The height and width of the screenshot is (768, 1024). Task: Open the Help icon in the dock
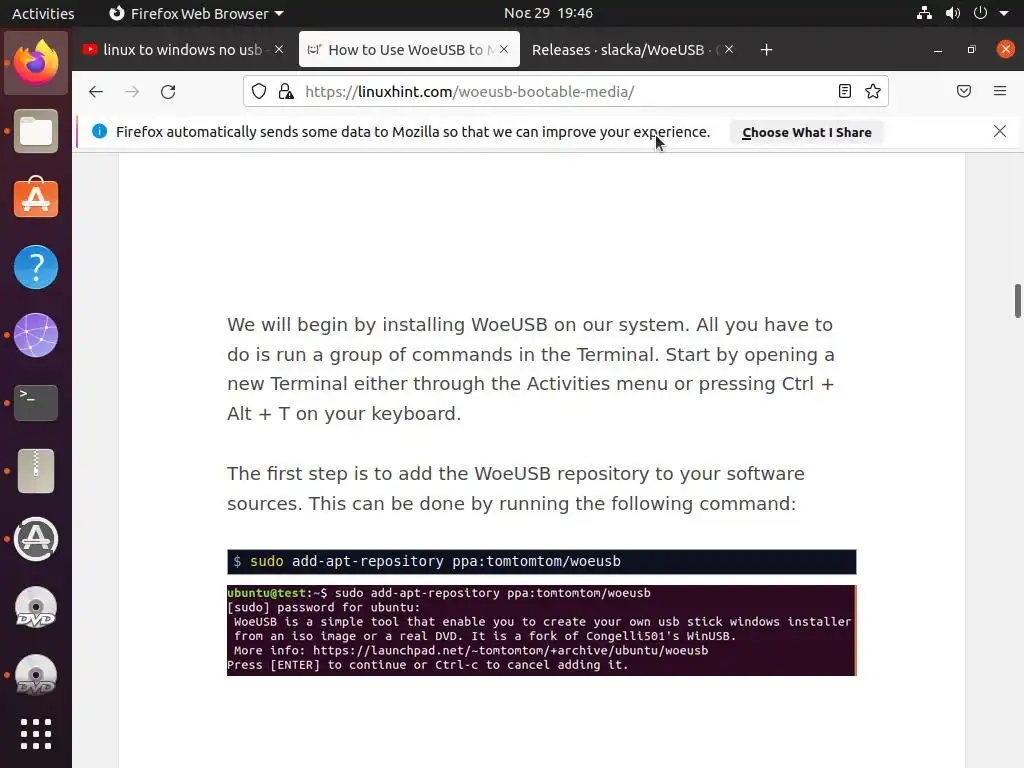point(36,266)
